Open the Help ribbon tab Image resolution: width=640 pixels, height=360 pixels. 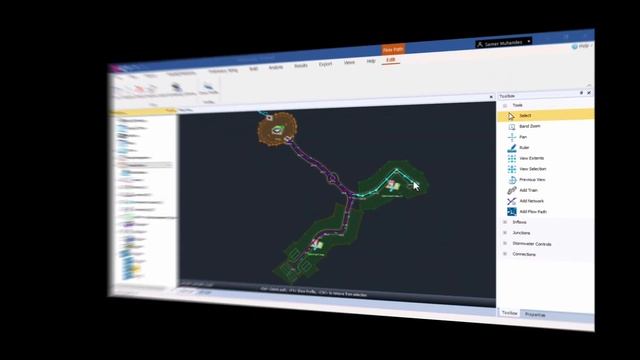[x=371, y=61]
